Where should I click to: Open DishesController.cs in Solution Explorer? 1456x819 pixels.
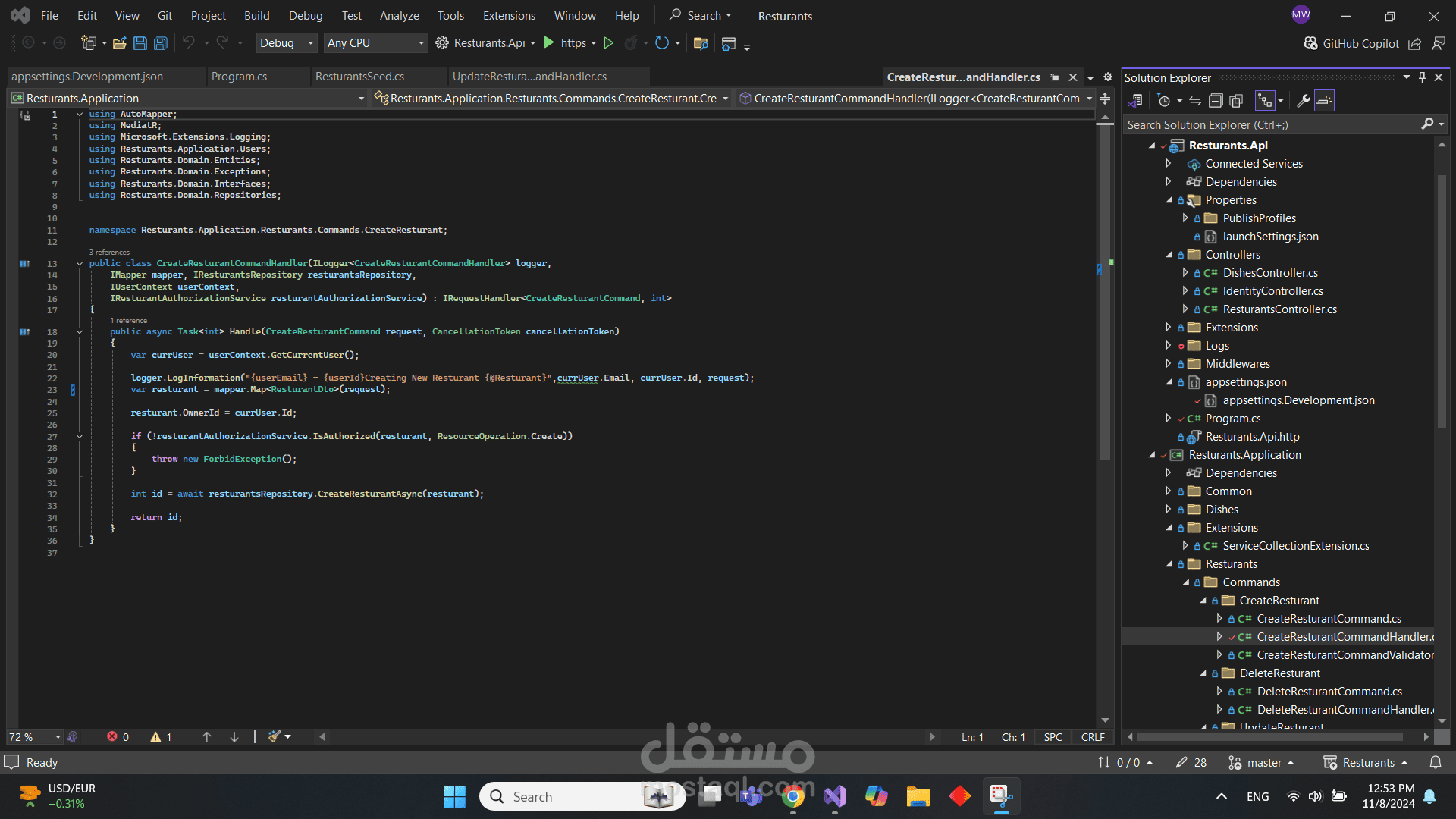pos(1270,273)
